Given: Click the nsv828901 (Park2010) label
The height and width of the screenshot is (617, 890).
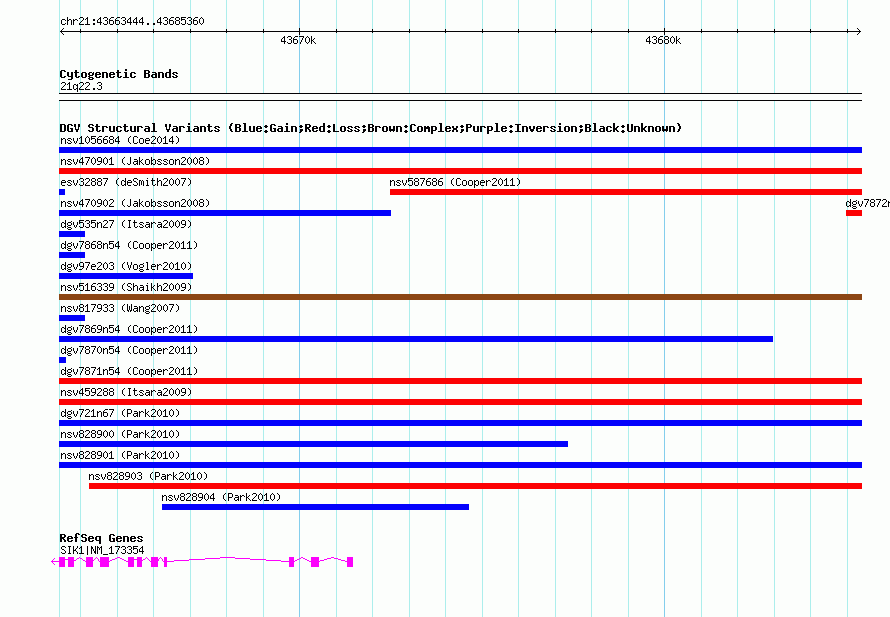Looking at the screenshot, I should [x=120, y=455].
